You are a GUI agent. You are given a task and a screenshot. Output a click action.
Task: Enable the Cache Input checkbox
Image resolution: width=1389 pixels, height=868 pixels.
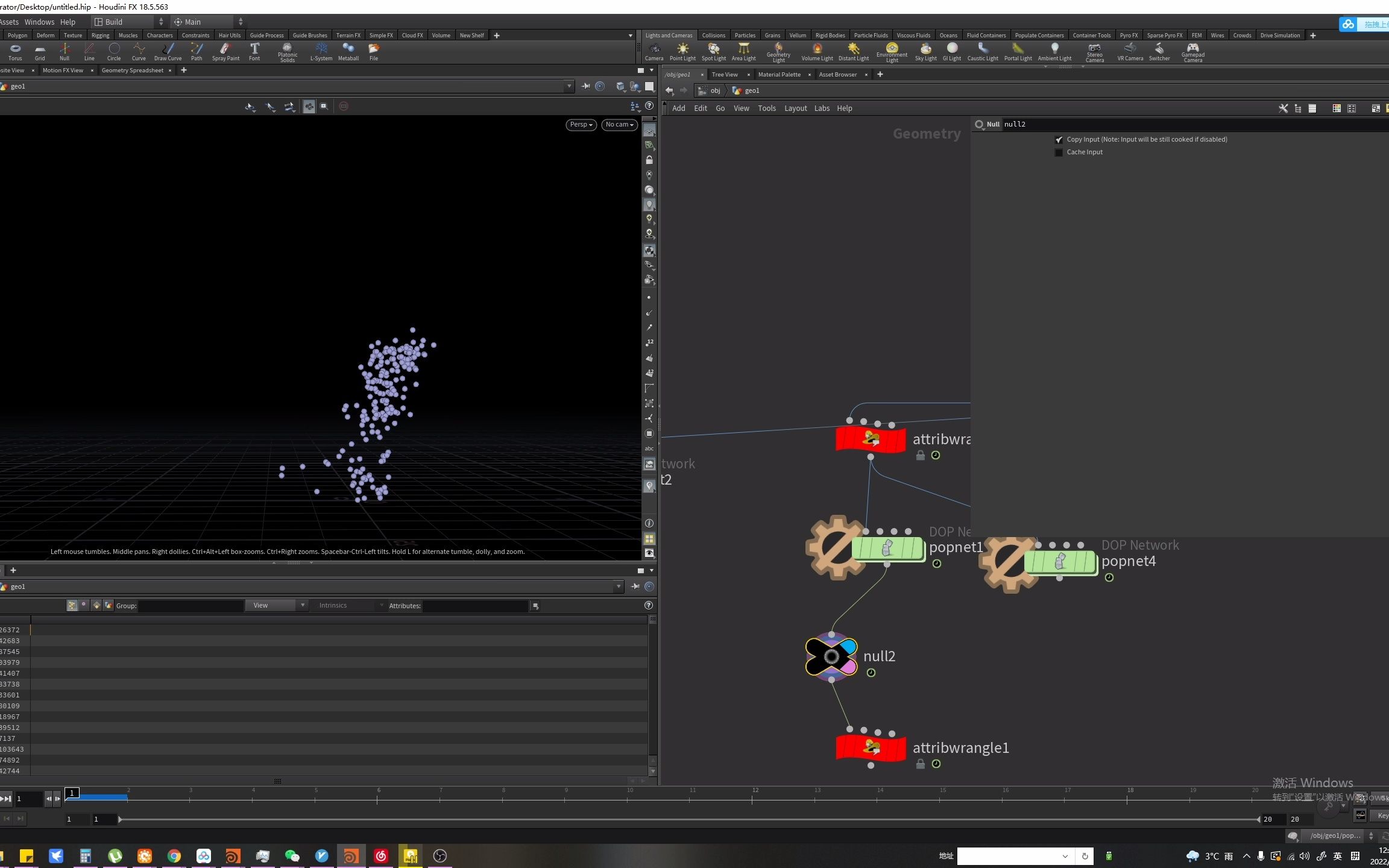click(1059, 153)
